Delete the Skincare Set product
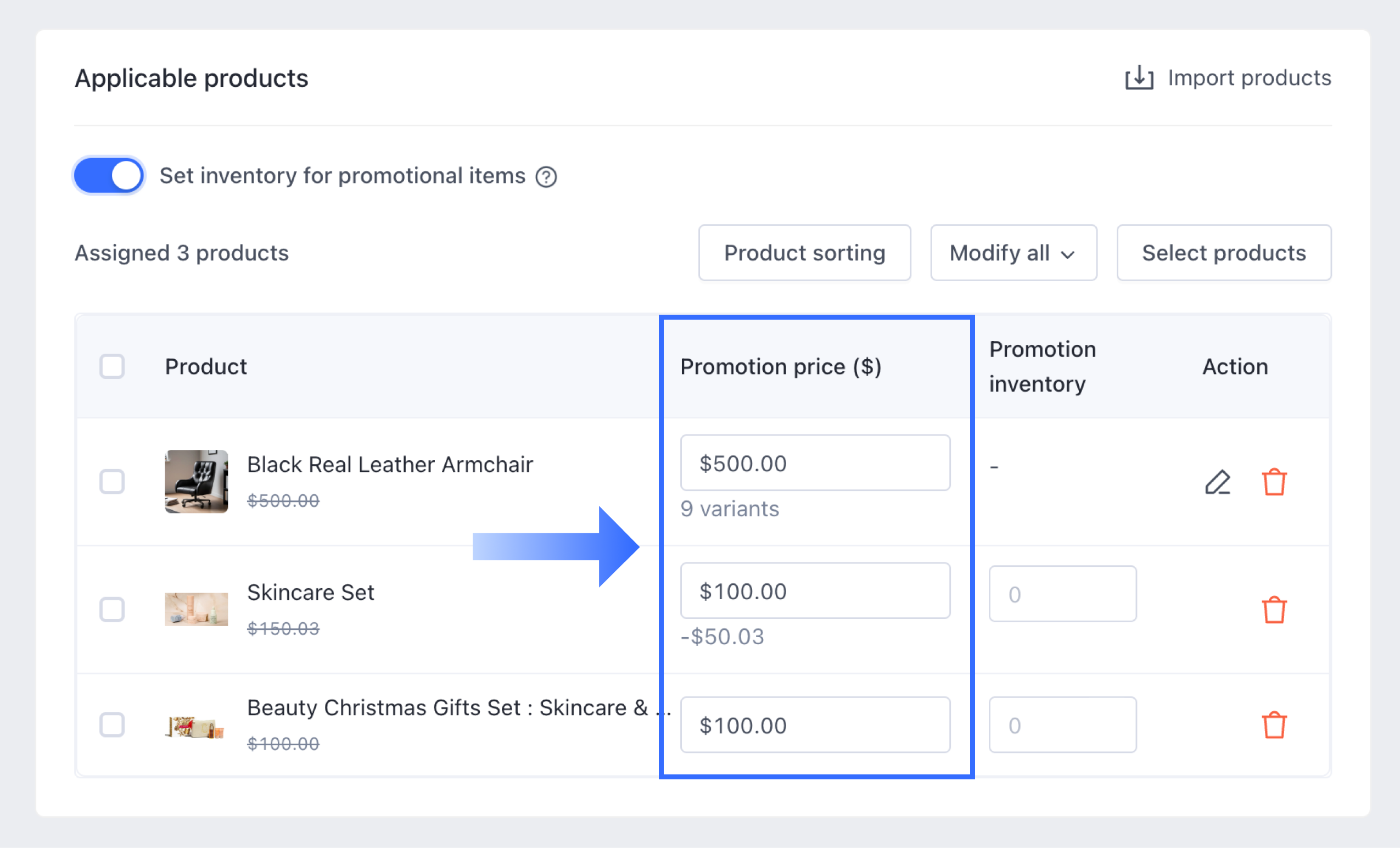1400x848 pixels. [1274, 610]
